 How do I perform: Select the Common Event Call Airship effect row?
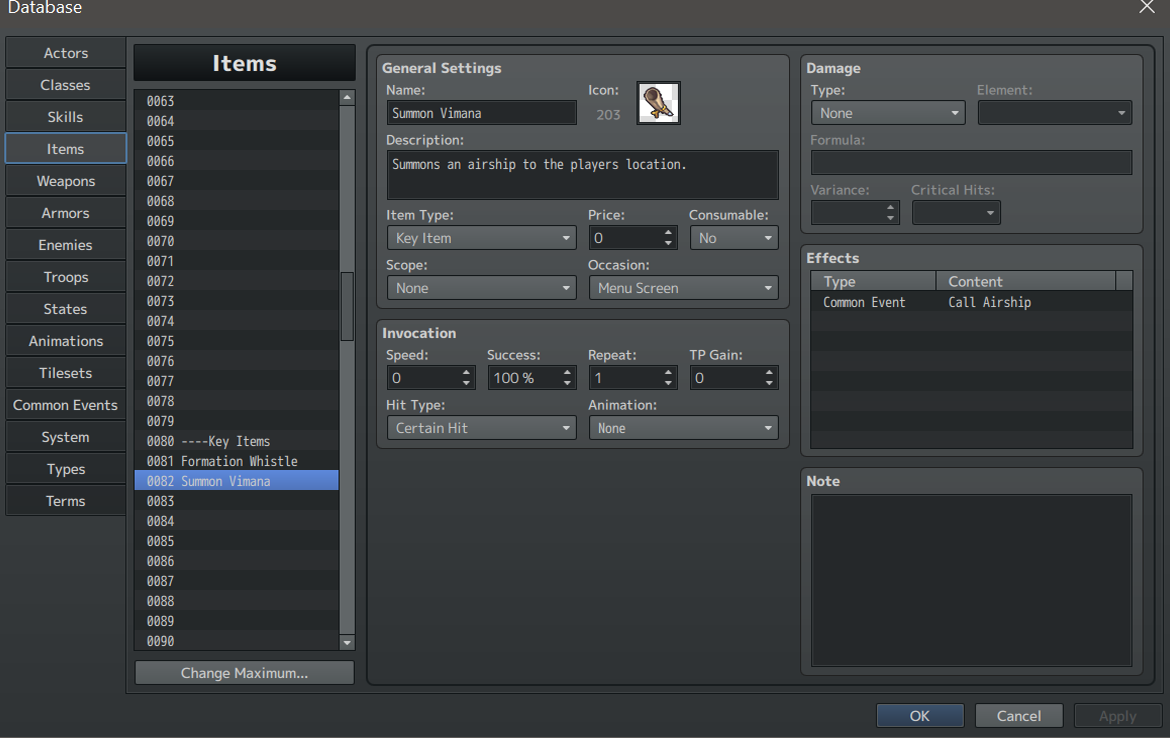pyautogui.click(x=971, y=302)
